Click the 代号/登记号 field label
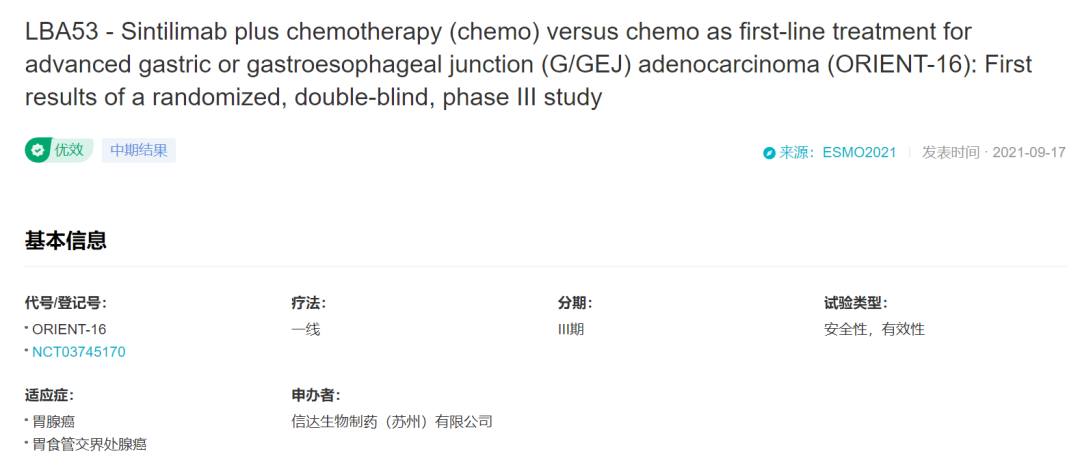The height and width of the screenshot is (473, 1080). tap(66, 303)
